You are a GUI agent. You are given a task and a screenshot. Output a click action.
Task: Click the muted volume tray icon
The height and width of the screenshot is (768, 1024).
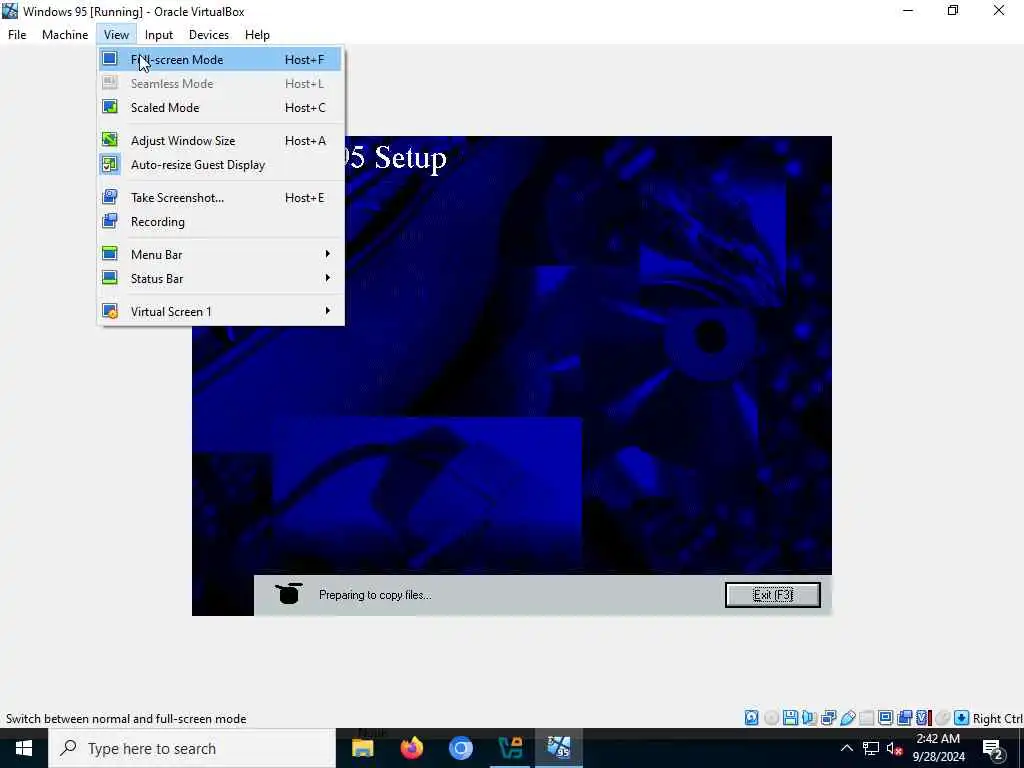(894, 748)
